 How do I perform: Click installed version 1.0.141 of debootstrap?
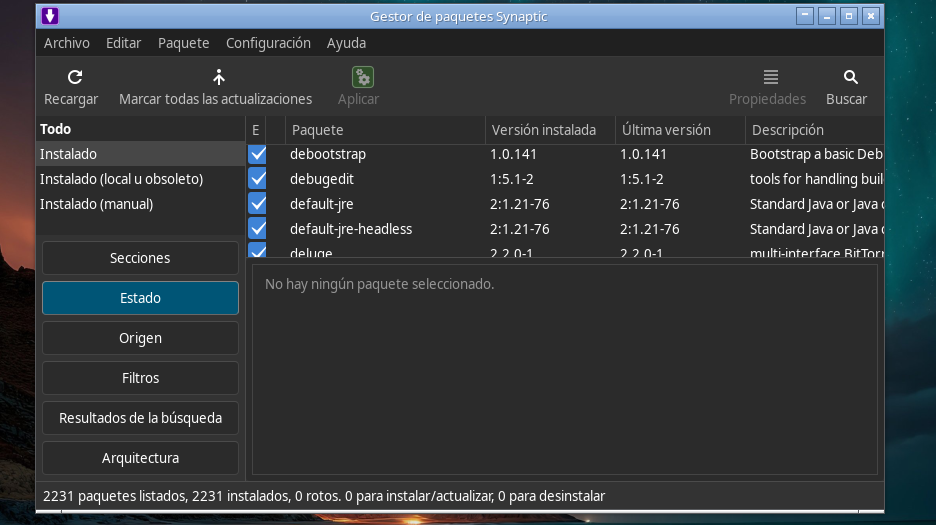513,154
